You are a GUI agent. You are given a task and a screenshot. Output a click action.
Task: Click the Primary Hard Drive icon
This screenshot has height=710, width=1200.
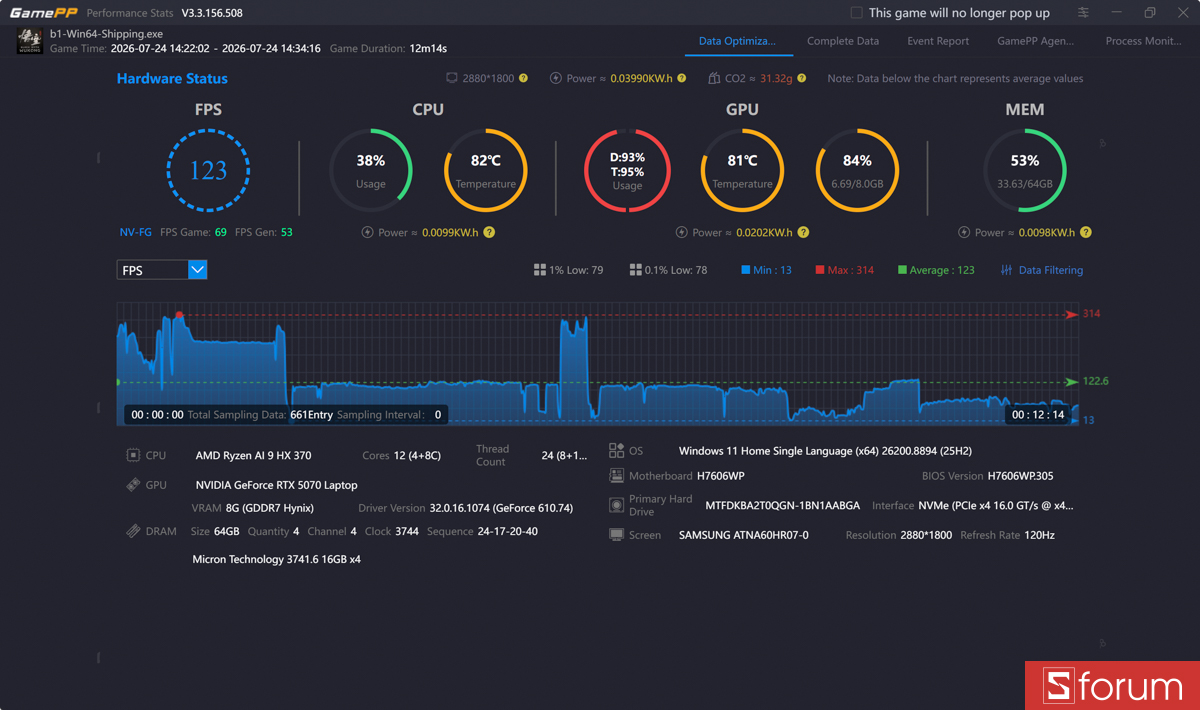pos(616,506)
